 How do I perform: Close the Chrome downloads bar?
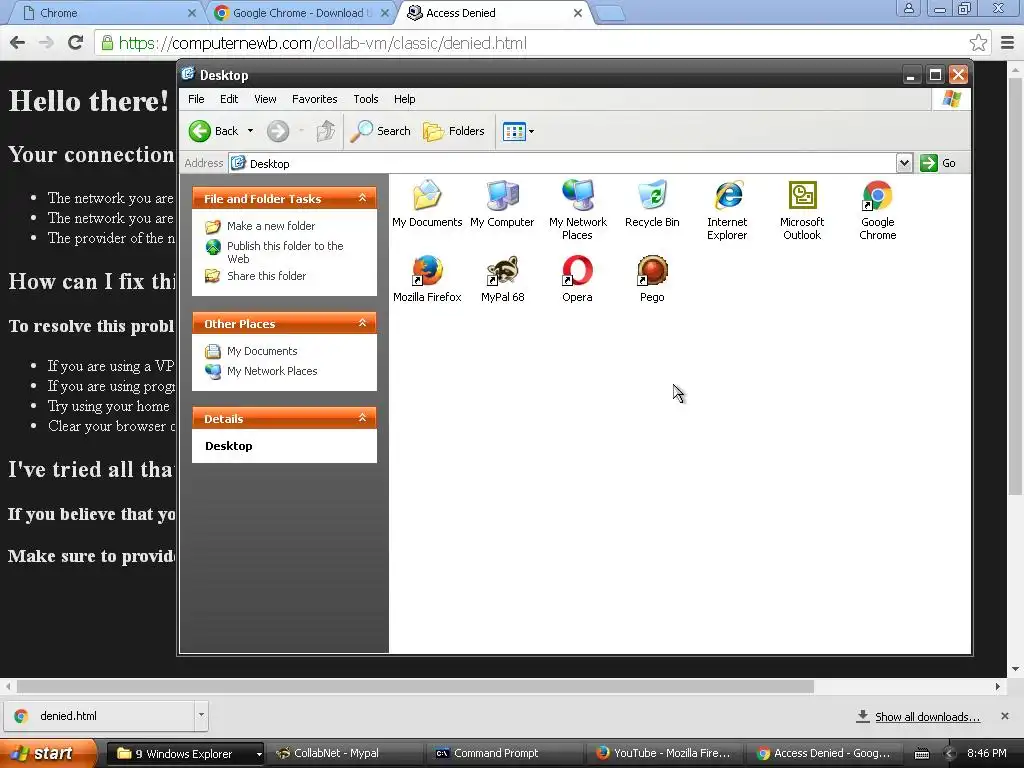(x=1004, y=716)
